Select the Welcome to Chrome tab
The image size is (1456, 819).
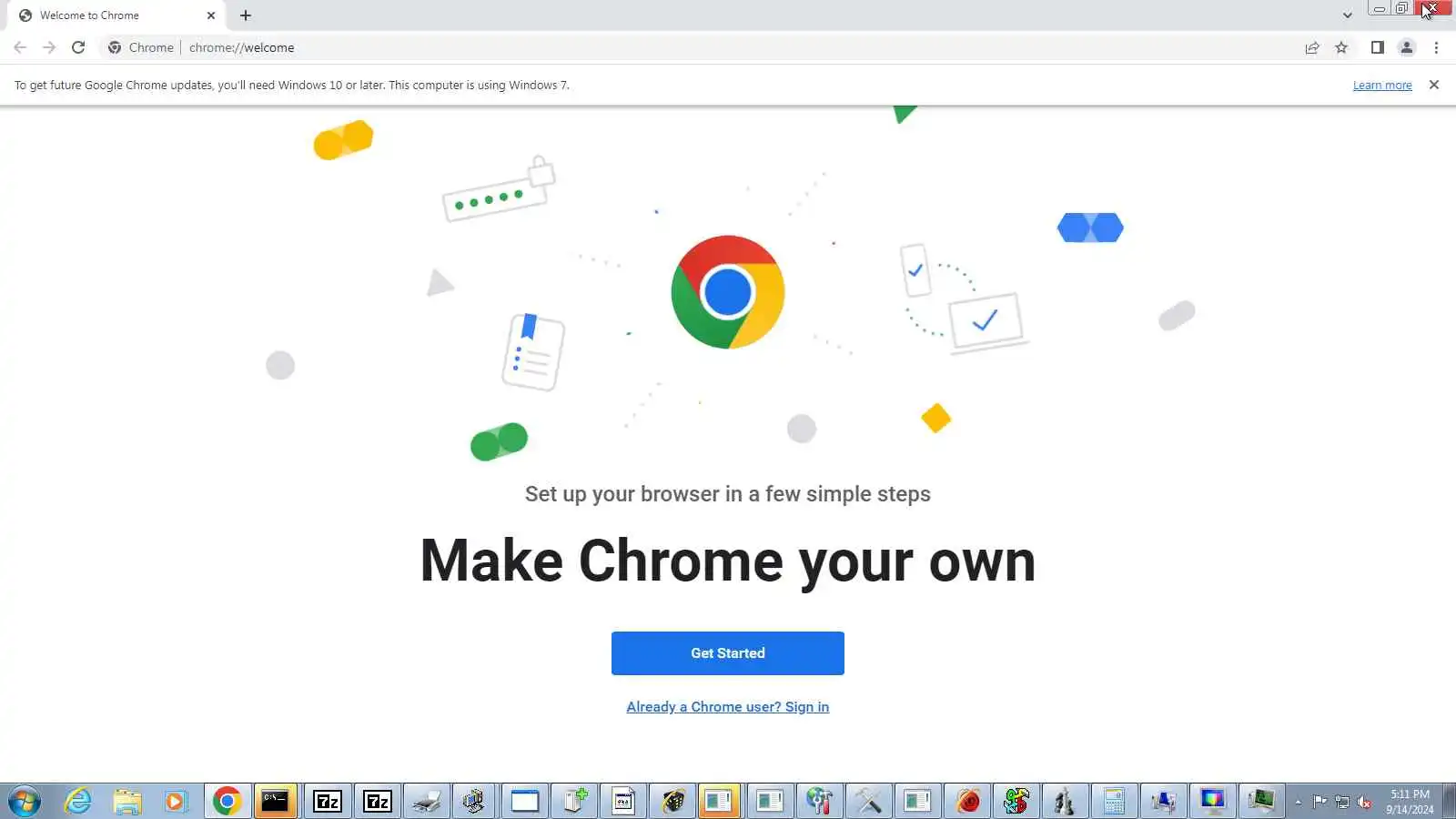click(116, 15)
